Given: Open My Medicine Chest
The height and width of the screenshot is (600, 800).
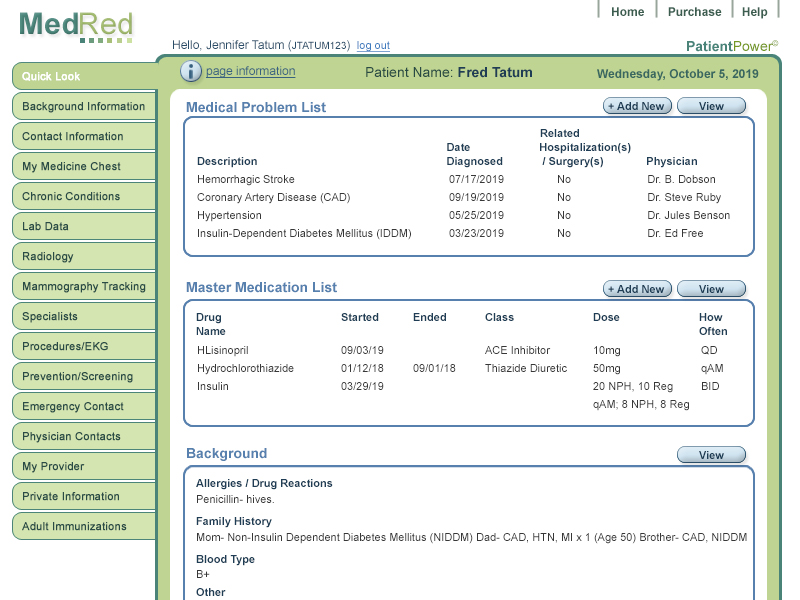Looking at the screenshot, I should pos(85,166).
